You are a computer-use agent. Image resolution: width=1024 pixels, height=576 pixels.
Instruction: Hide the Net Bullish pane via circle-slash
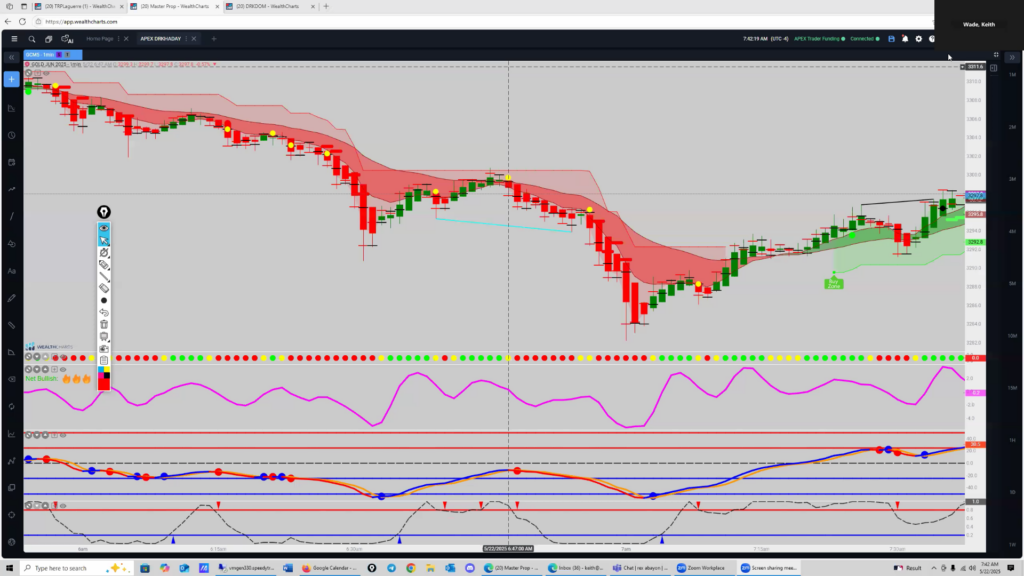click(x=29, y=370)
